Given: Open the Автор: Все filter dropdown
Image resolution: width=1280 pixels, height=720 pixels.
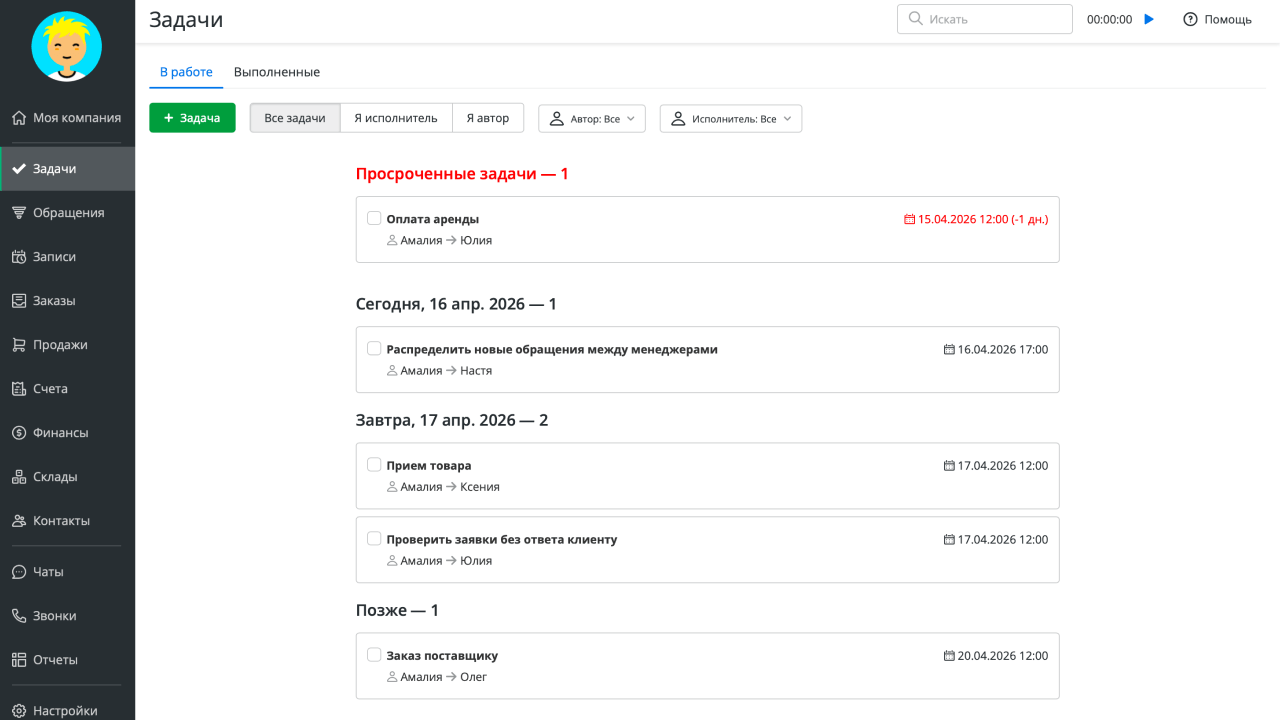Looking at the screenshot, I should click(x=591, y=118).
